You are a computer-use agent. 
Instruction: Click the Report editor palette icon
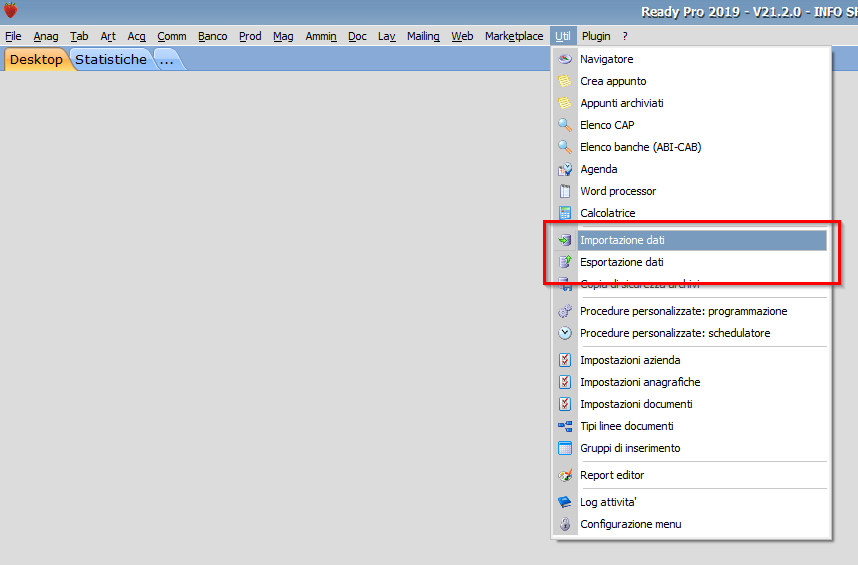coord(565,475)
